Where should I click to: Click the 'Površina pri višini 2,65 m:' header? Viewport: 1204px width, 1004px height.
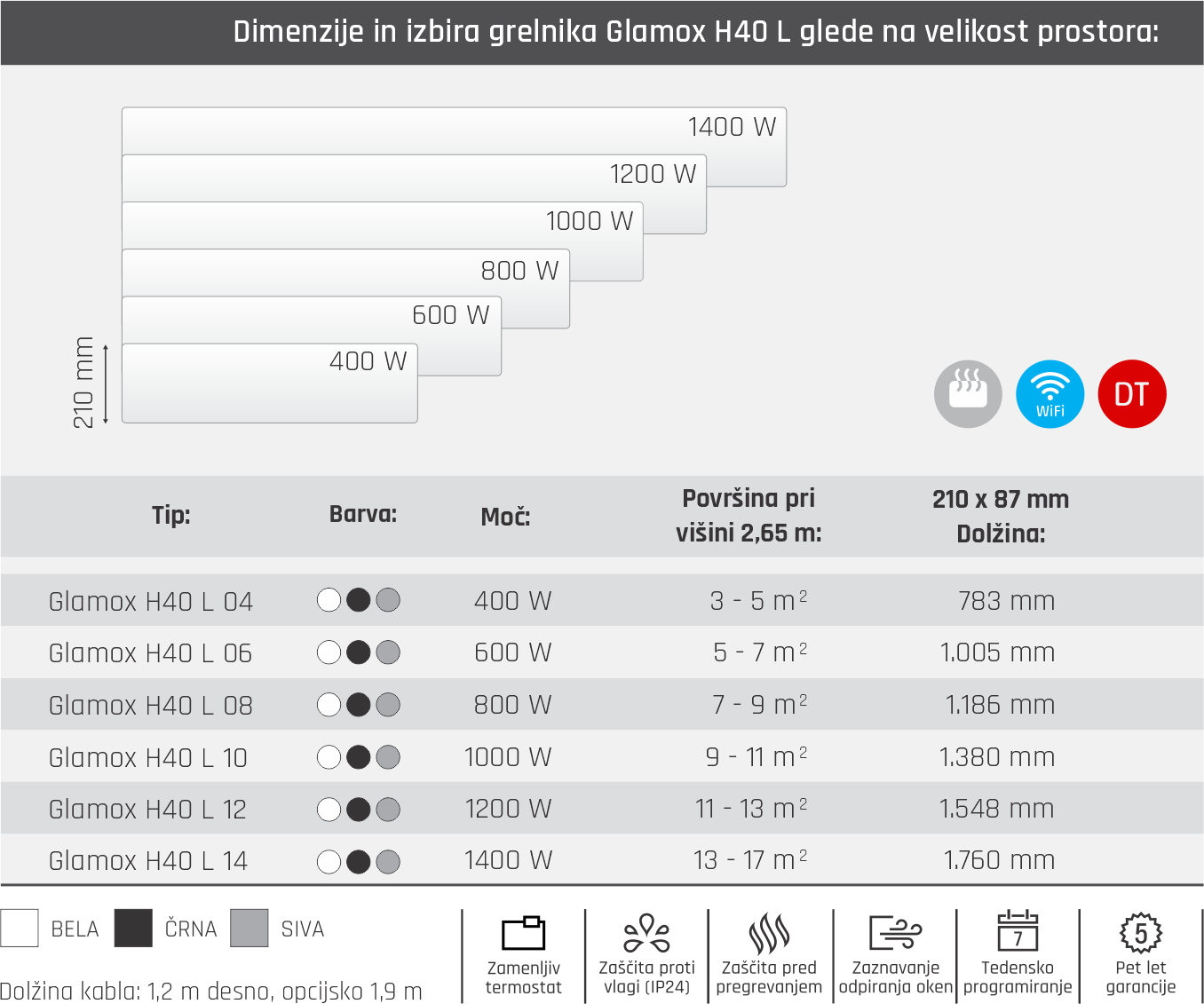(x=749, y=516)
